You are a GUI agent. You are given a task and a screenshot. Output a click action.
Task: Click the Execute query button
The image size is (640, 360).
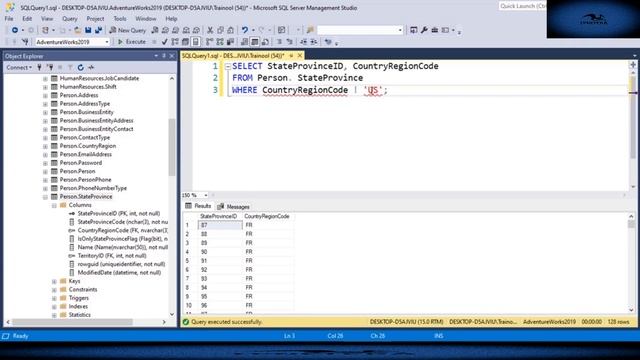pyautogui.click(x=131, y=42)
